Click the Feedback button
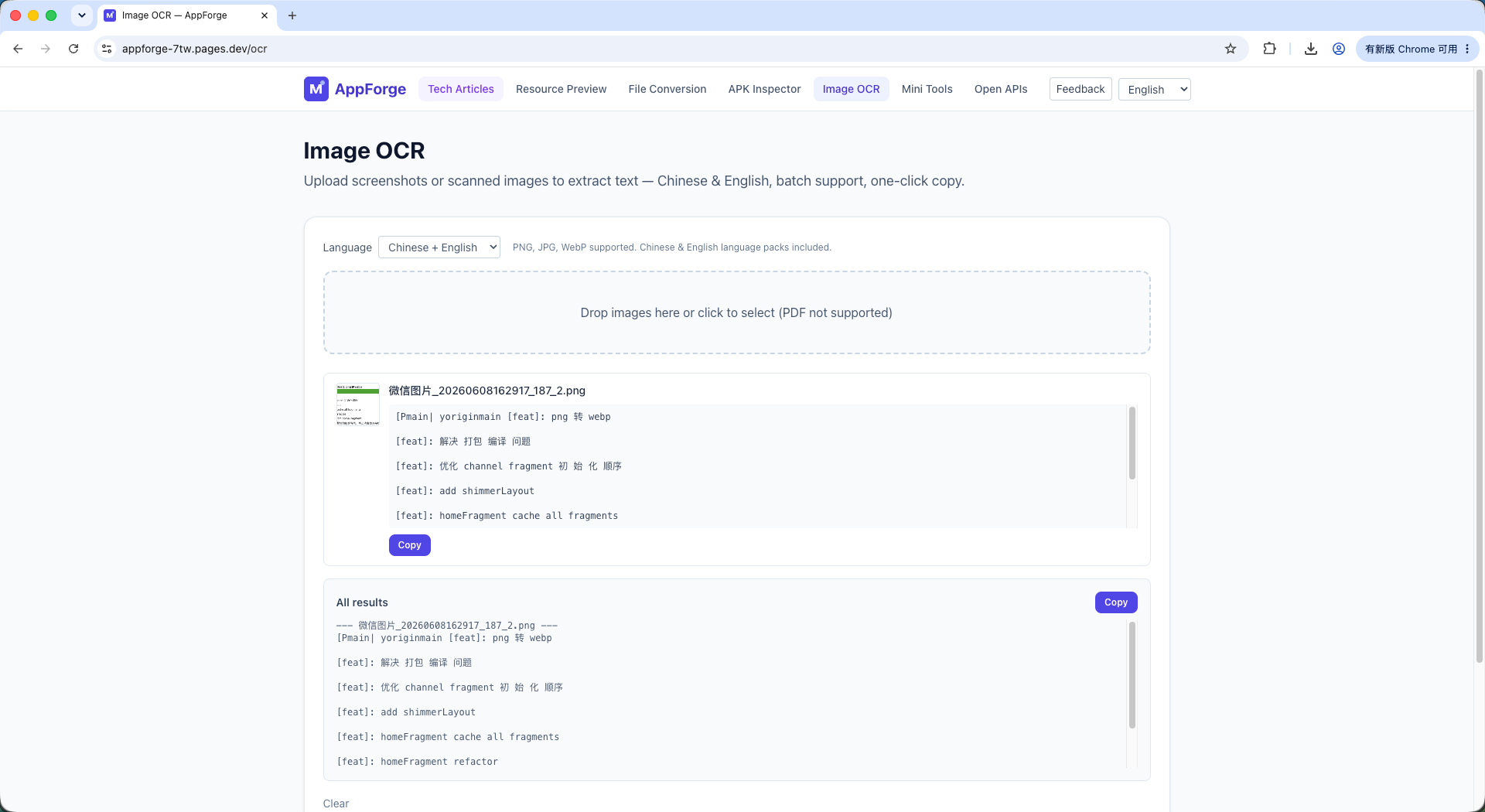1485x812 pixels. [x=1080, y=89]
